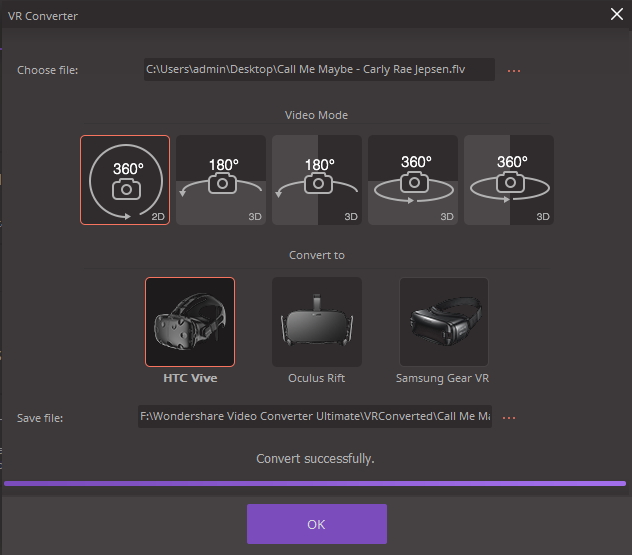Select 180° 3D side-by-side video mode
This screenshot has width=632, height=555.
[x=317, y=180]
